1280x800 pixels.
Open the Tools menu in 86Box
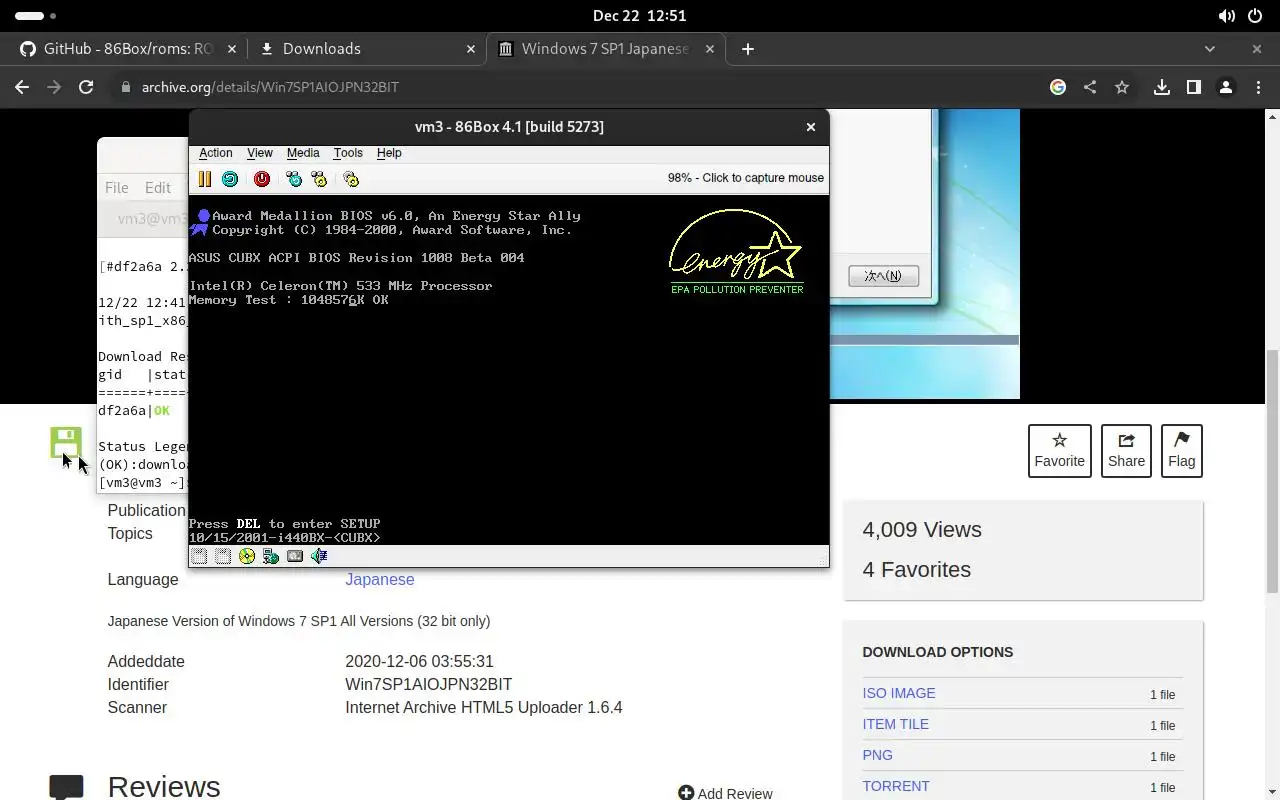[348, 153]
